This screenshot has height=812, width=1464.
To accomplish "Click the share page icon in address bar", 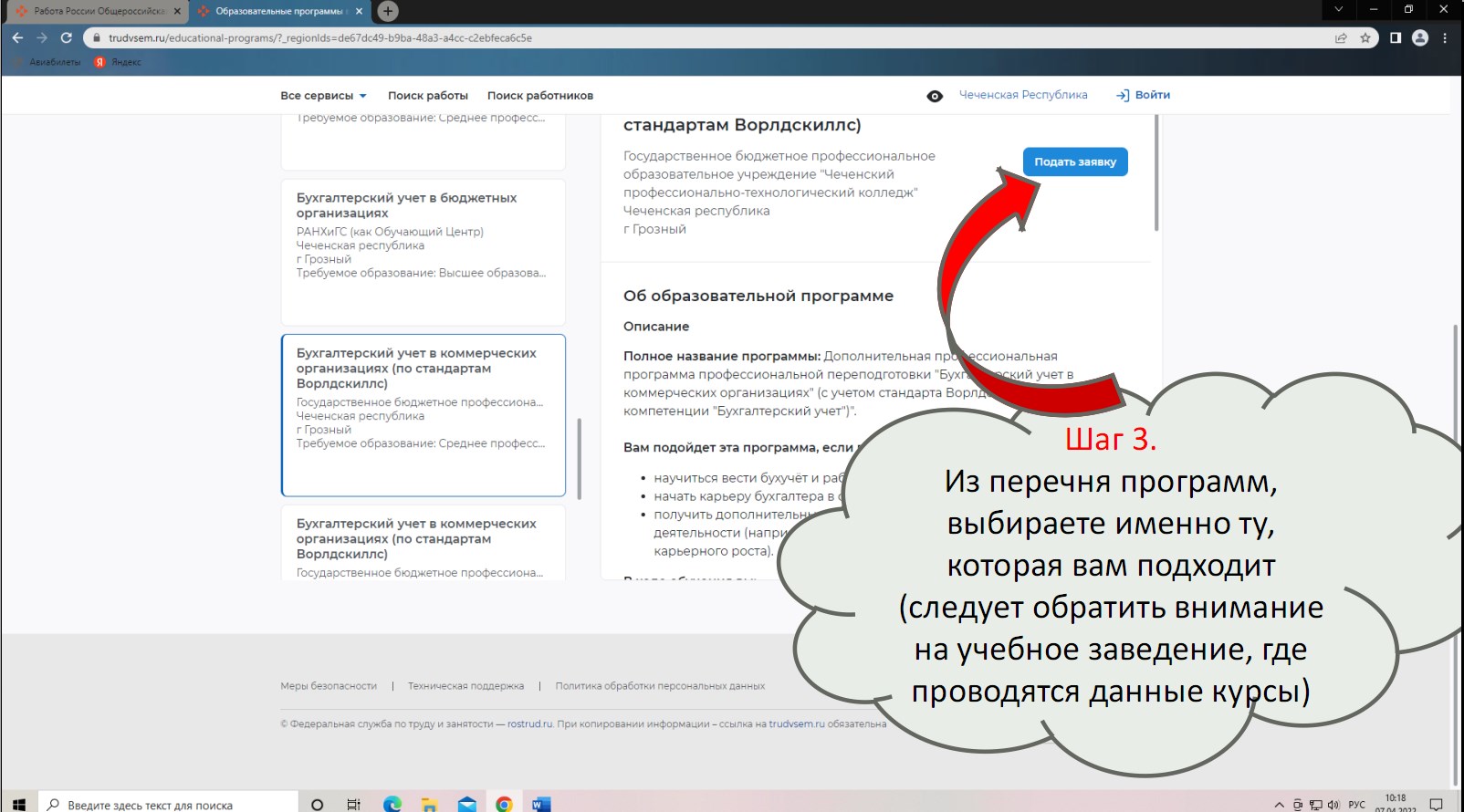I will coord(1341,37).
